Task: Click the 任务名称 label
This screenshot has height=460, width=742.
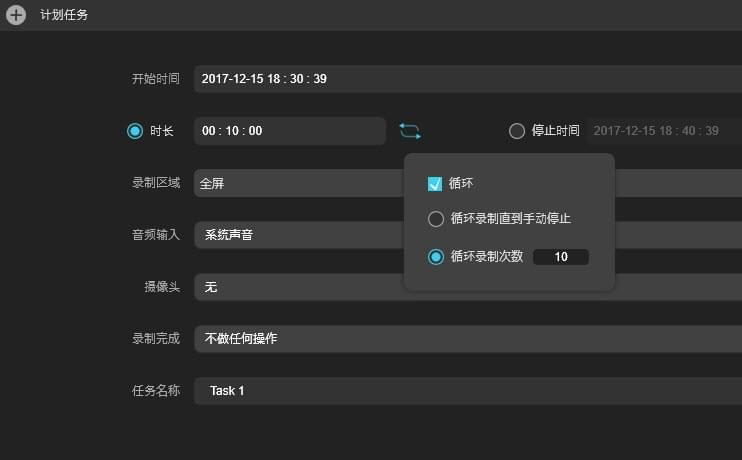Action: coord(156,390)
